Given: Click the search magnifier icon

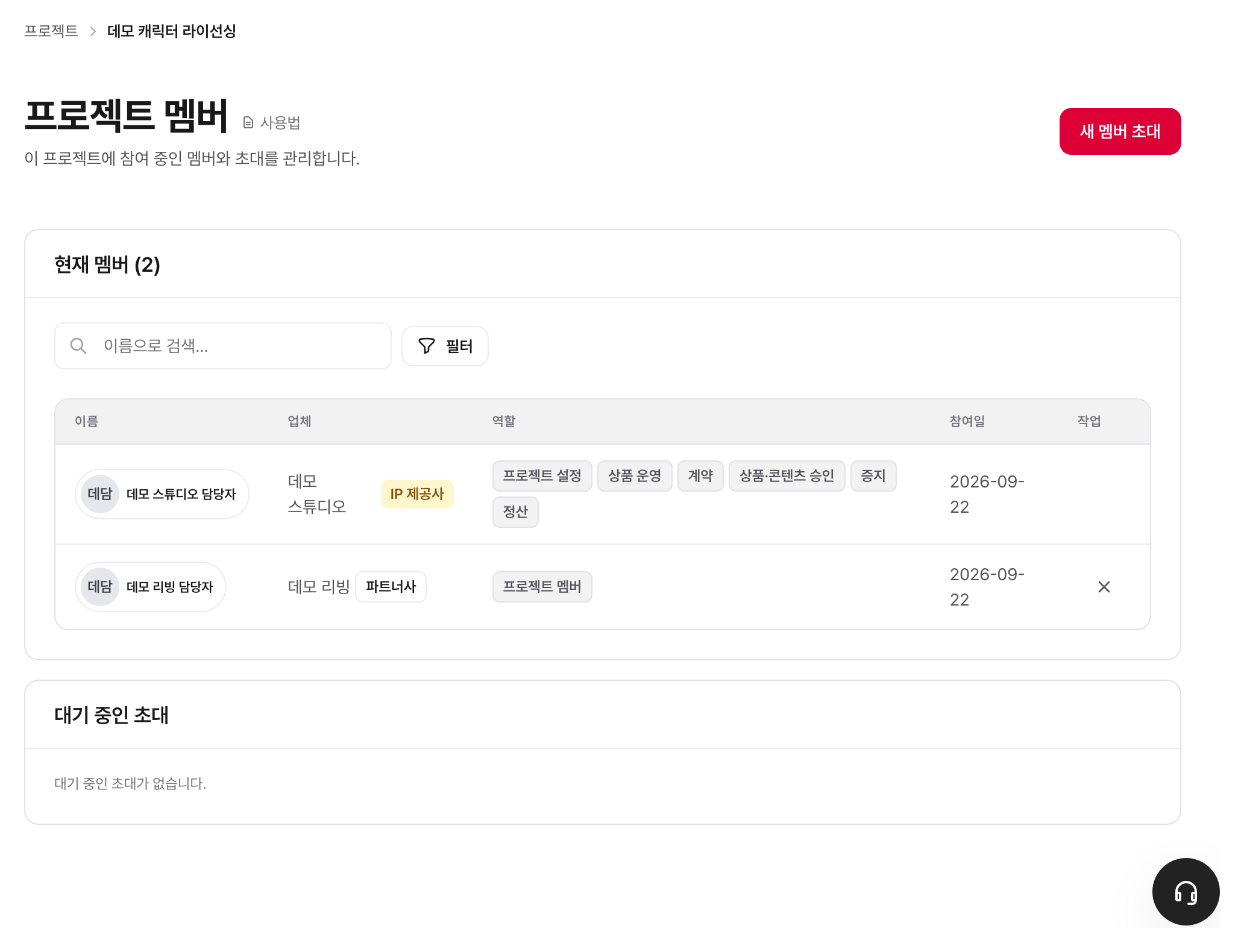Looking at the screenshot, I should tap(78, 346).
